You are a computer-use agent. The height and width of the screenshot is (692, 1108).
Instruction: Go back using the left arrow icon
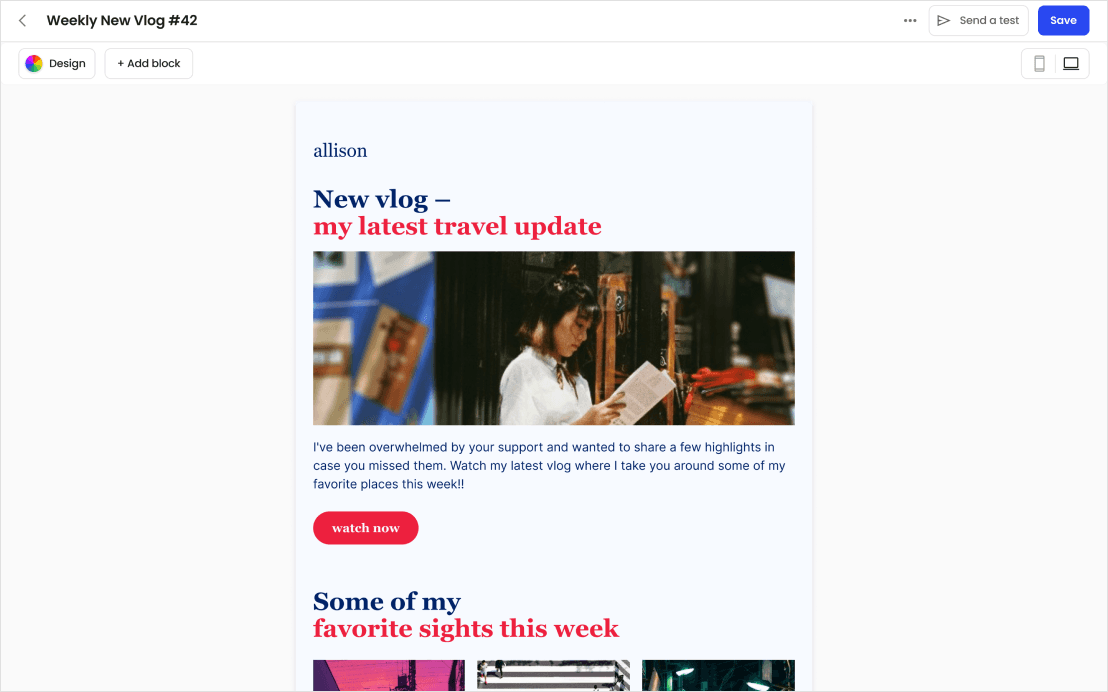pyautogui.click(x=23, y=20)
